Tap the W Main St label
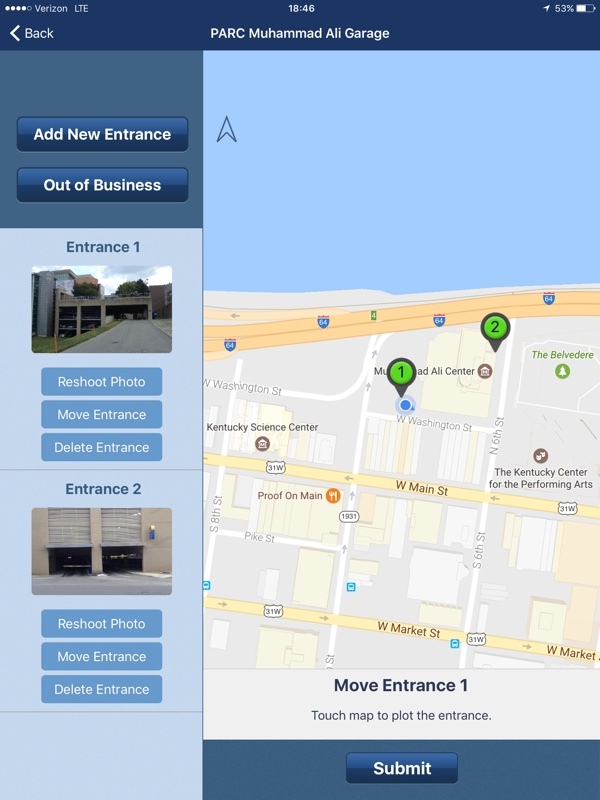This screenshot has height=800, width=600. 422,488
